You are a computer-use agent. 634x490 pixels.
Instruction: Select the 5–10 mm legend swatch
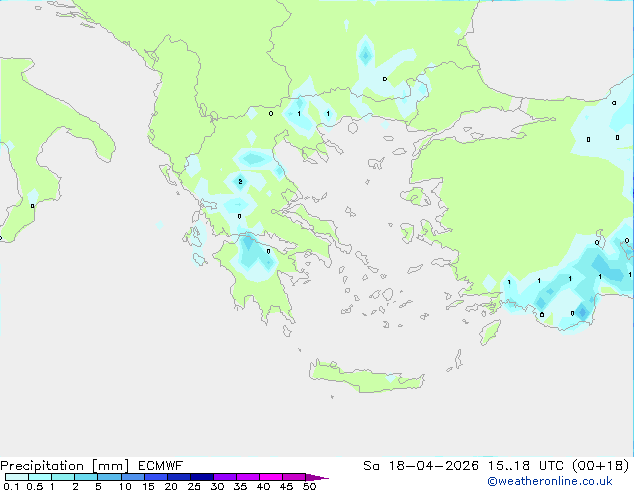click(109, 477)
